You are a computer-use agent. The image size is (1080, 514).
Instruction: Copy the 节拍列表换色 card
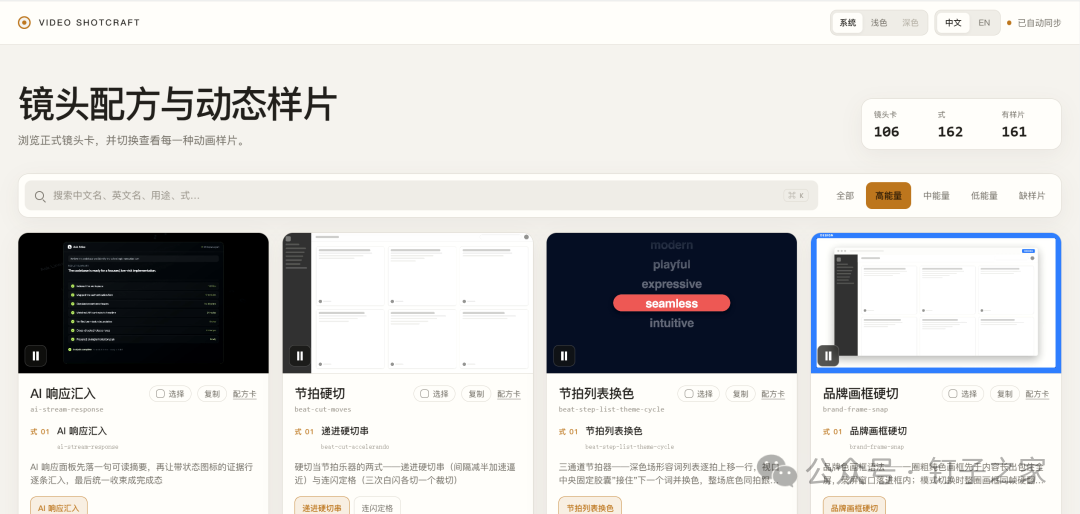740,394
